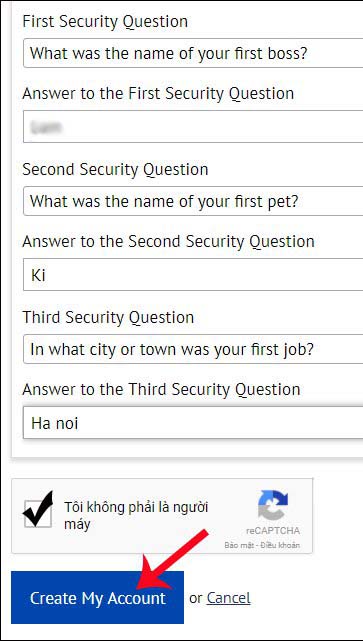Click the reCAPTCHA logo icon

point(273,505)
